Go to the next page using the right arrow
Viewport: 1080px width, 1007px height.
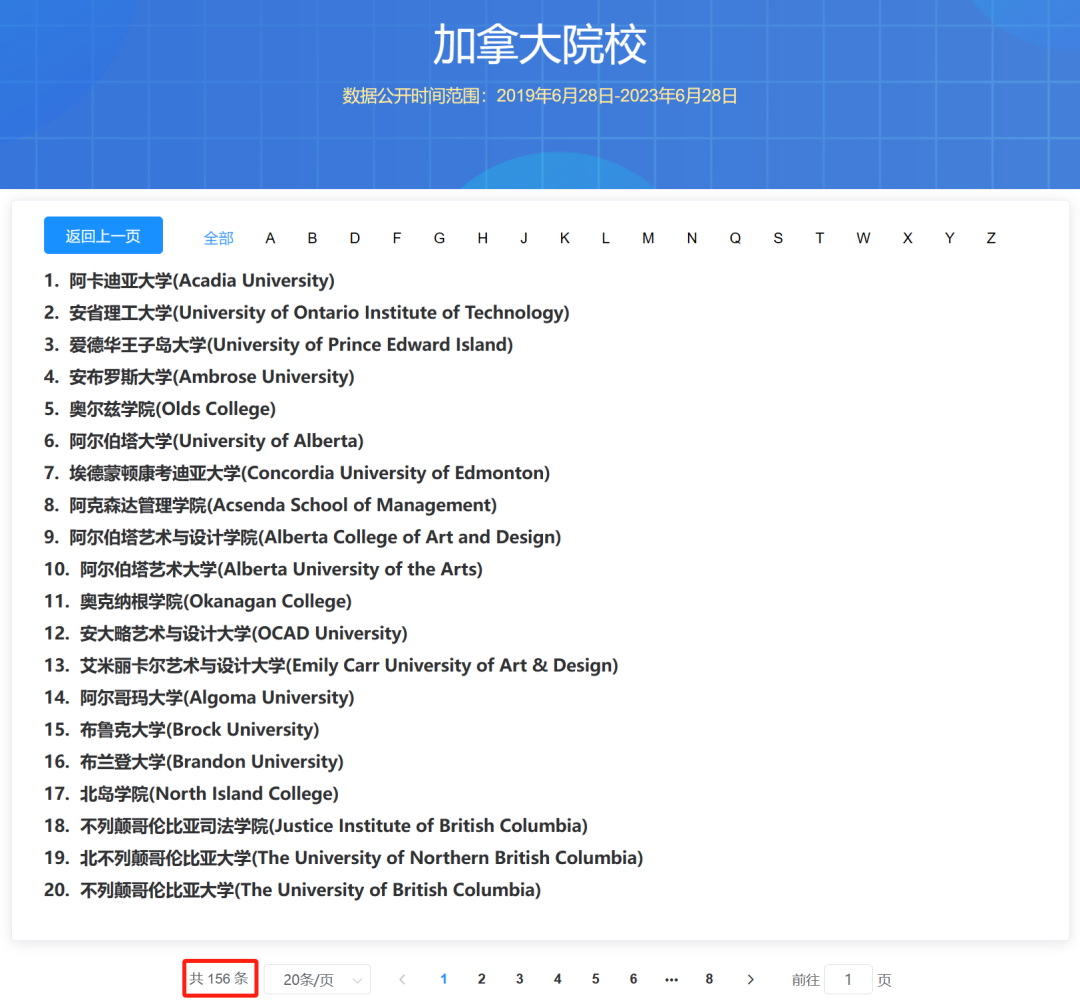pyautogui.click(x=750, y=979)
